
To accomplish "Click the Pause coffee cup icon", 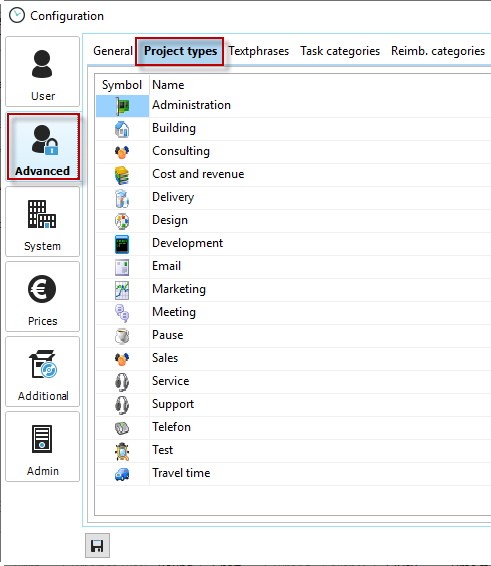I will click(122, 336).
